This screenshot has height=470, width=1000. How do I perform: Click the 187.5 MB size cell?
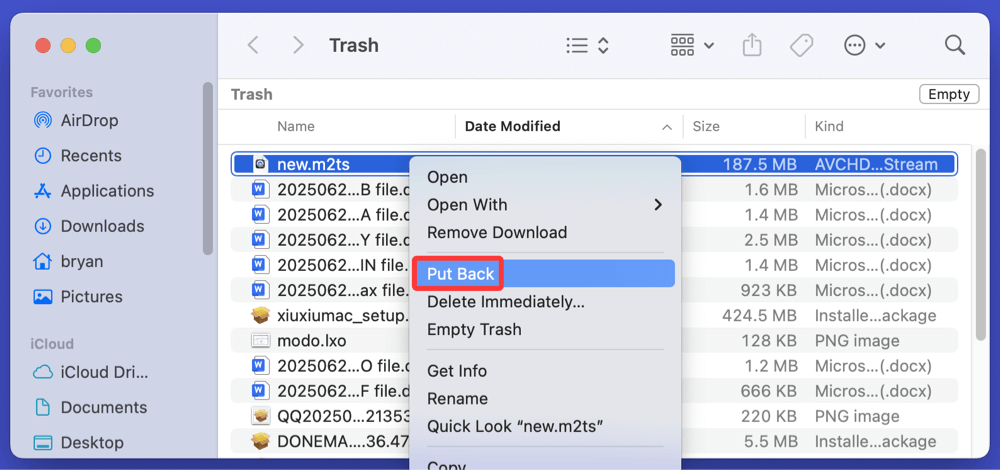coord(760,165)
